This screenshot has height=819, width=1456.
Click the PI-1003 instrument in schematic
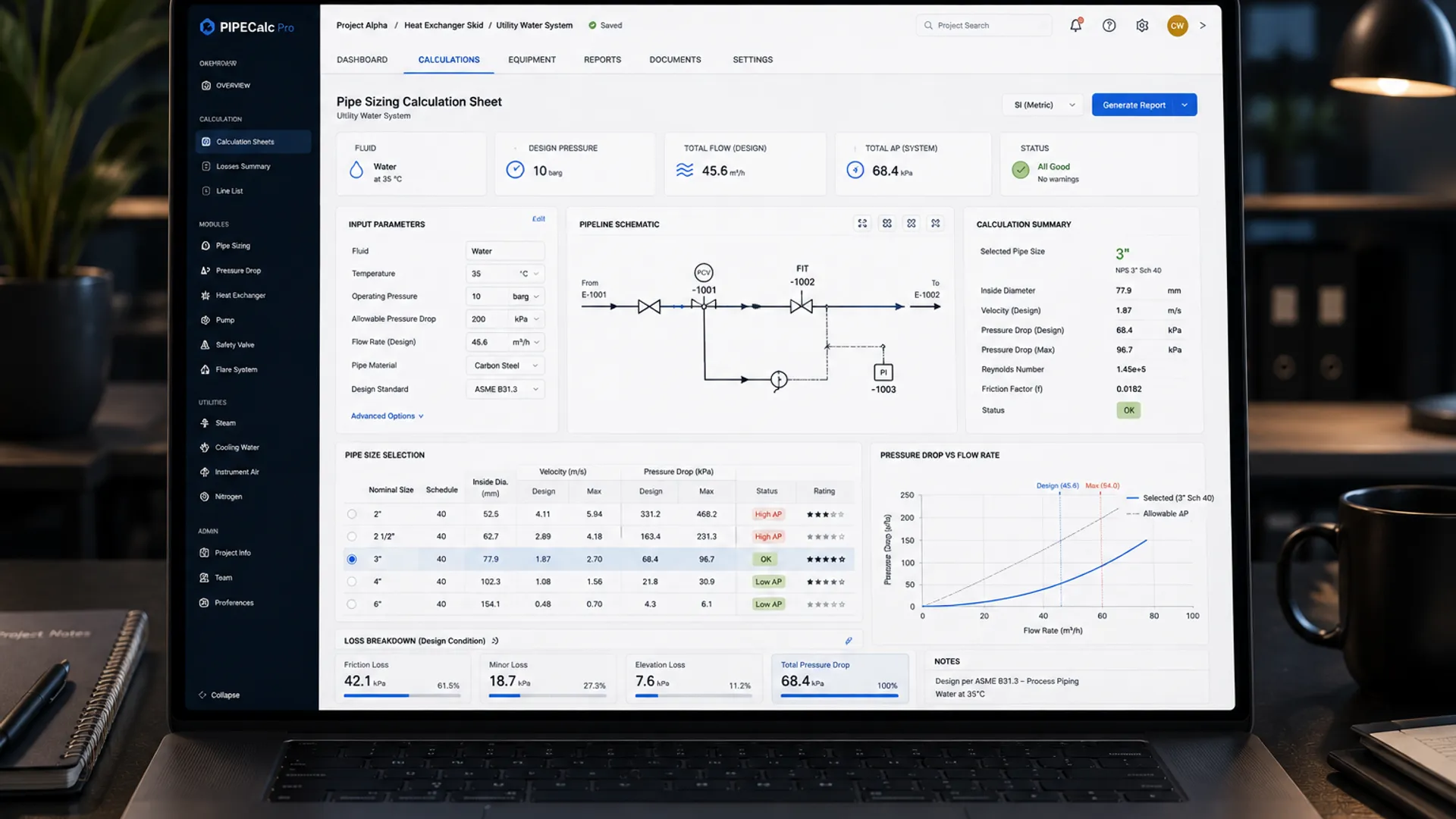point(883,372)
